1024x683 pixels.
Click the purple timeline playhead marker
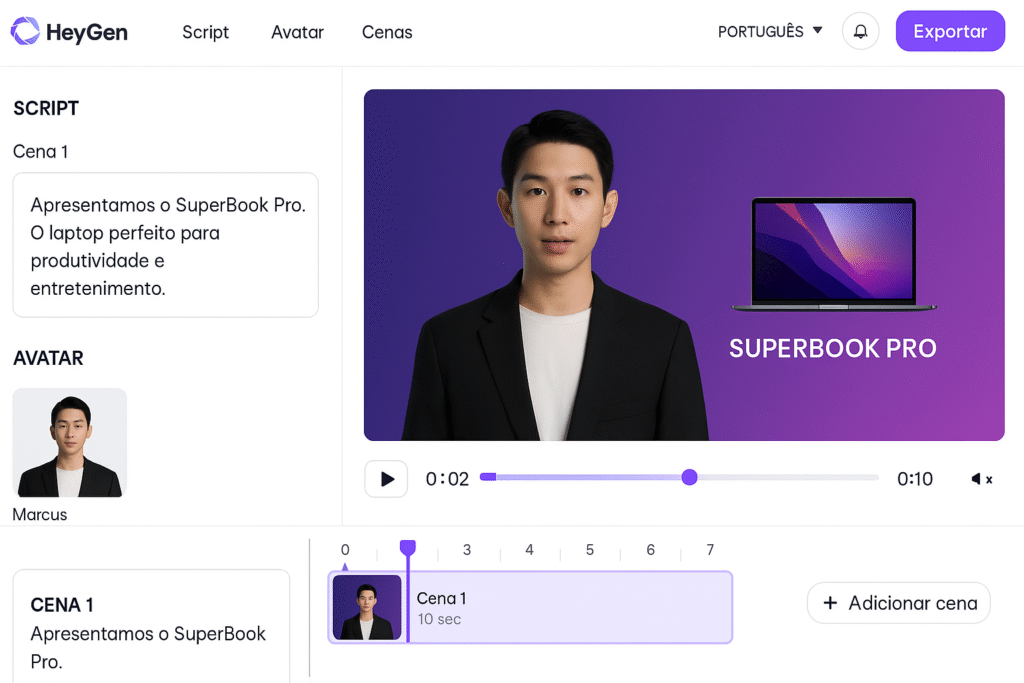407,548
